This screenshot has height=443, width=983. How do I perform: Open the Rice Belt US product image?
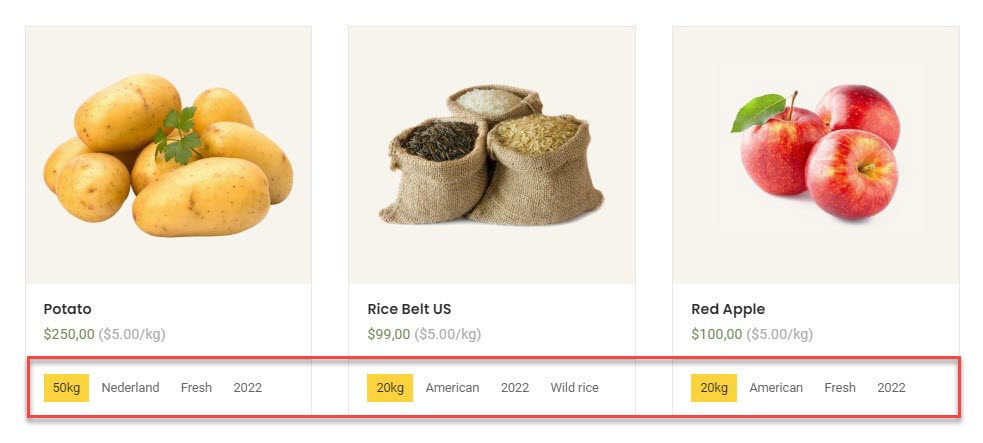492,155
